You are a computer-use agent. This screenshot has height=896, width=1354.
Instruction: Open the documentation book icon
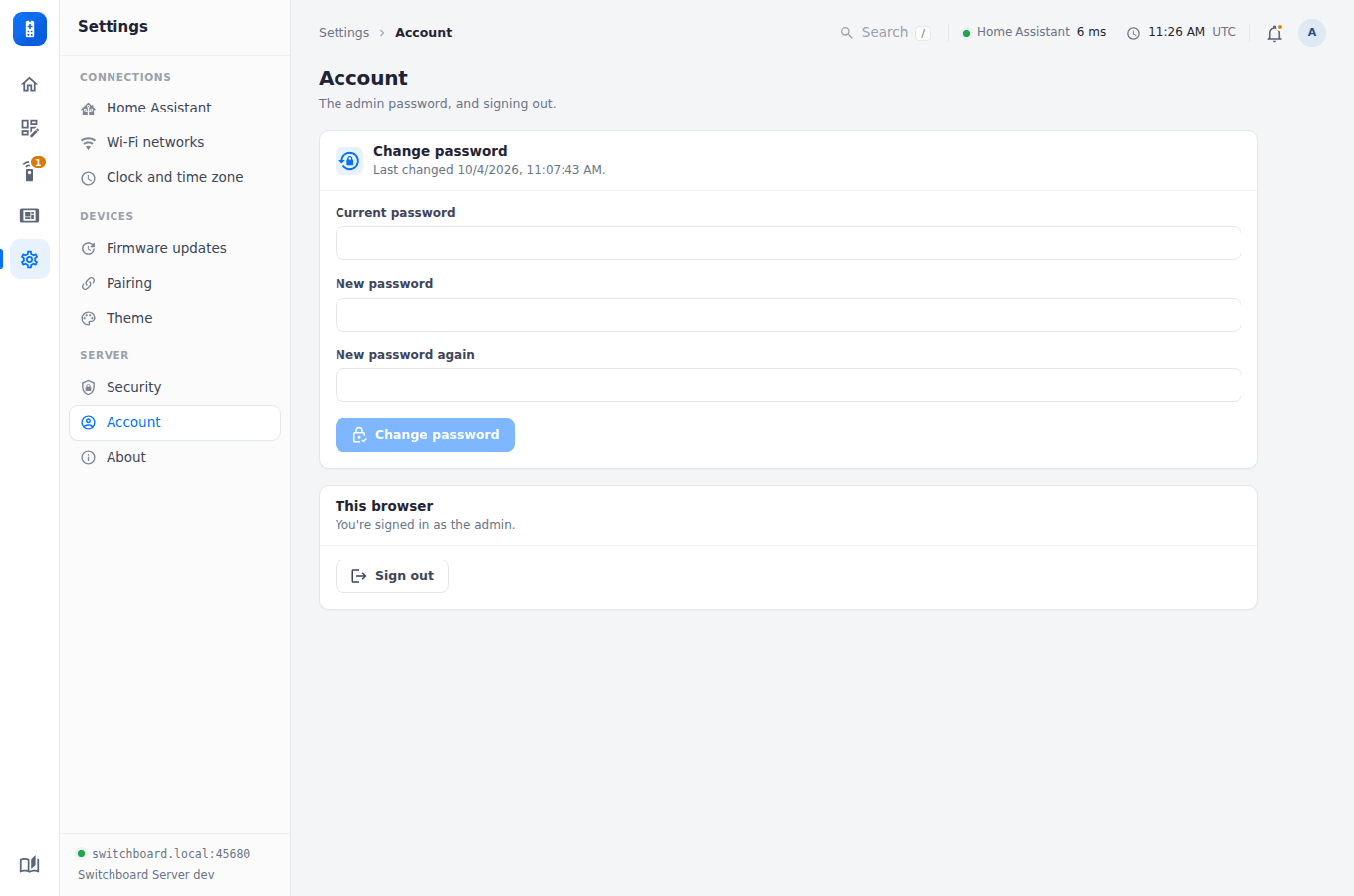click(x=30, y=864)
